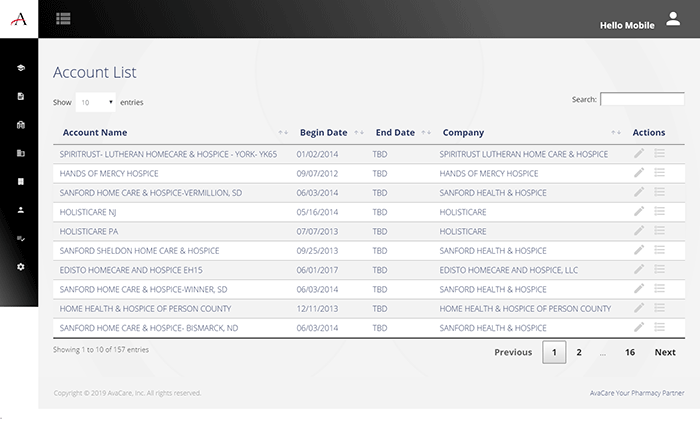Edit the Sanford Vermillion, SD account

(x=639, y=192)
